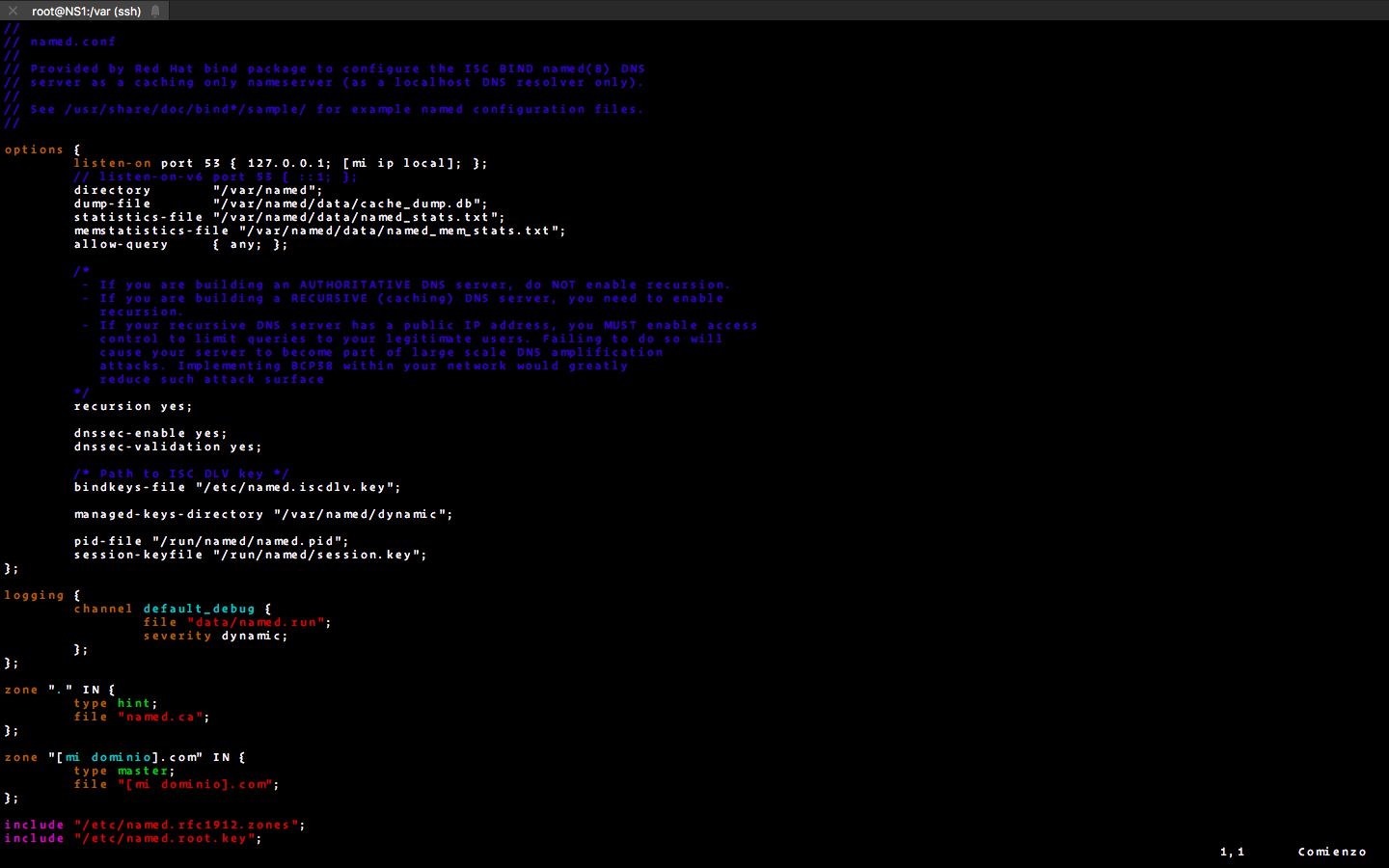
Task: Close the root@NS1:/var ssh tab
Action: point(13,11)
